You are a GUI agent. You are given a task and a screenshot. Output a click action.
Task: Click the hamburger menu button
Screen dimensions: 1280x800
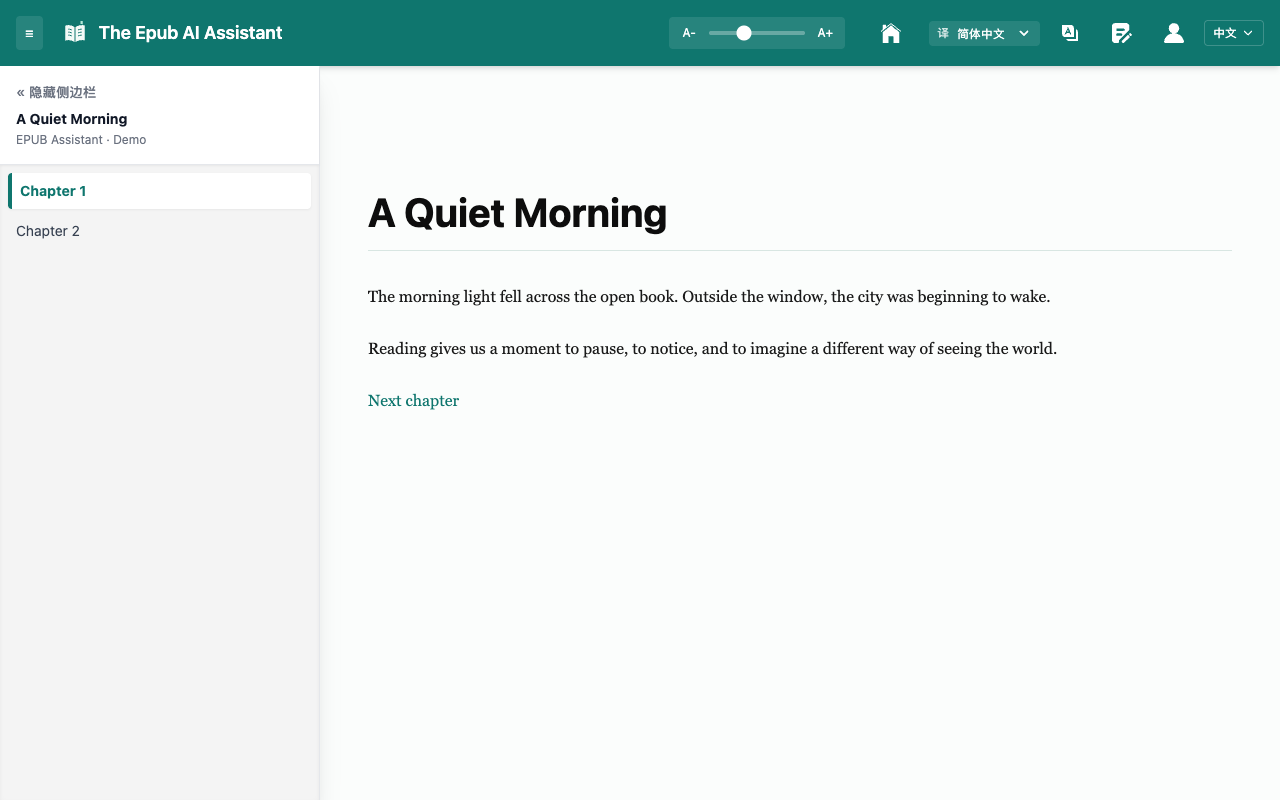[29, 33]
